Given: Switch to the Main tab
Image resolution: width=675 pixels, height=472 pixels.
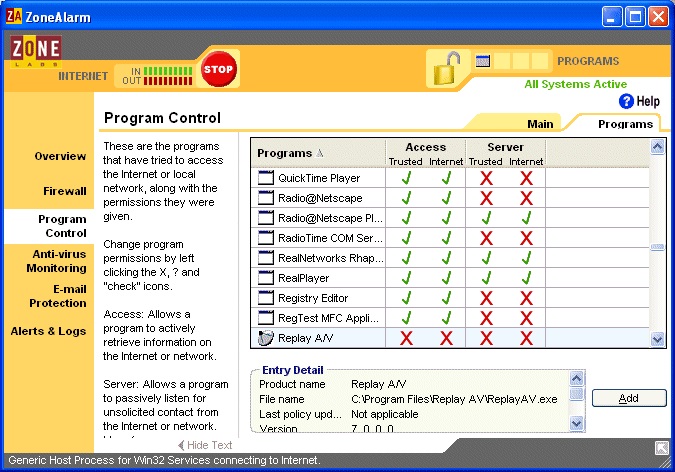Looking at the screenshot, I should pos(540,124).
